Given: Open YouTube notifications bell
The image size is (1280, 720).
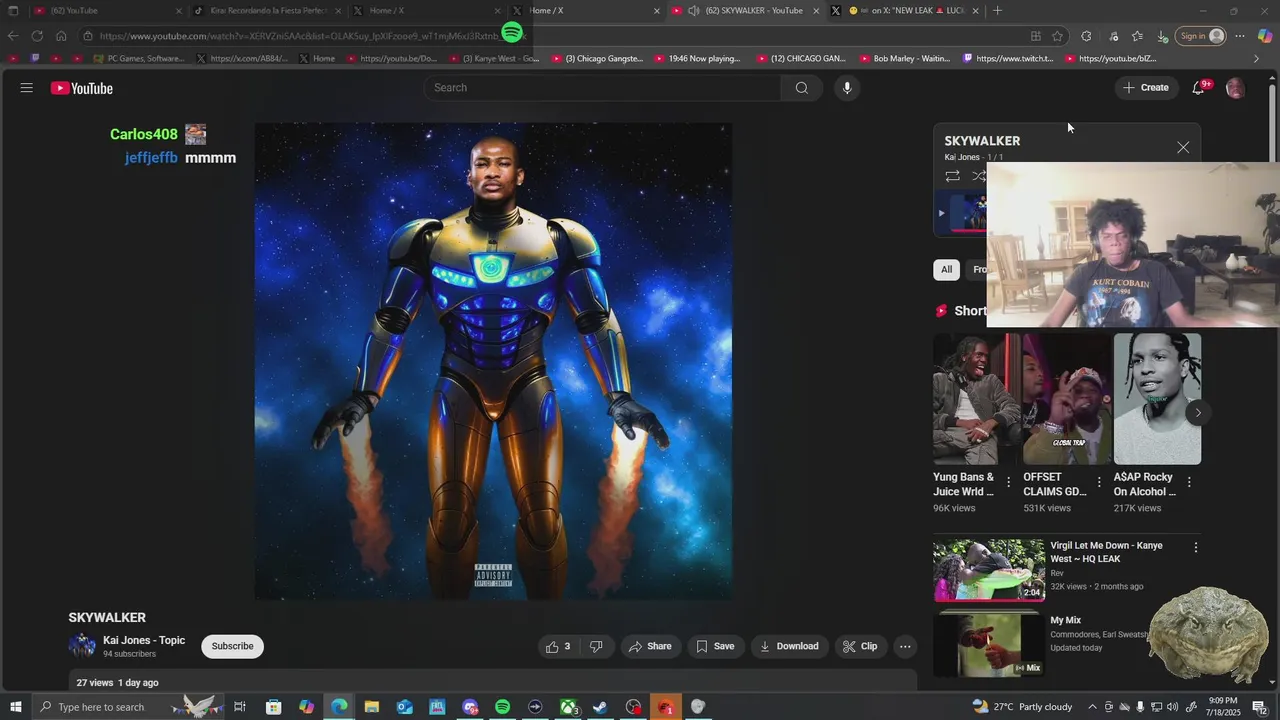Looking at the screenshot, I should 1199,88.
